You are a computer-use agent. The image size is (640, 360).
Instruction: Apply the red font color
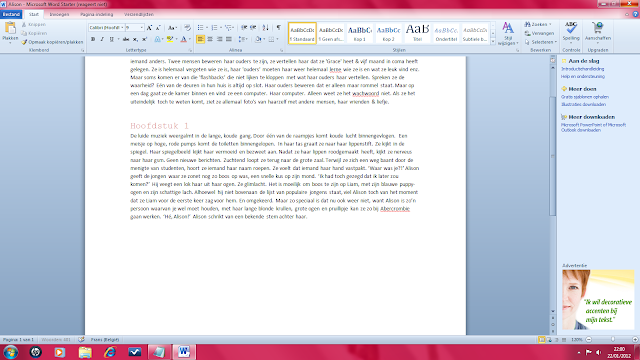[184, 39]
